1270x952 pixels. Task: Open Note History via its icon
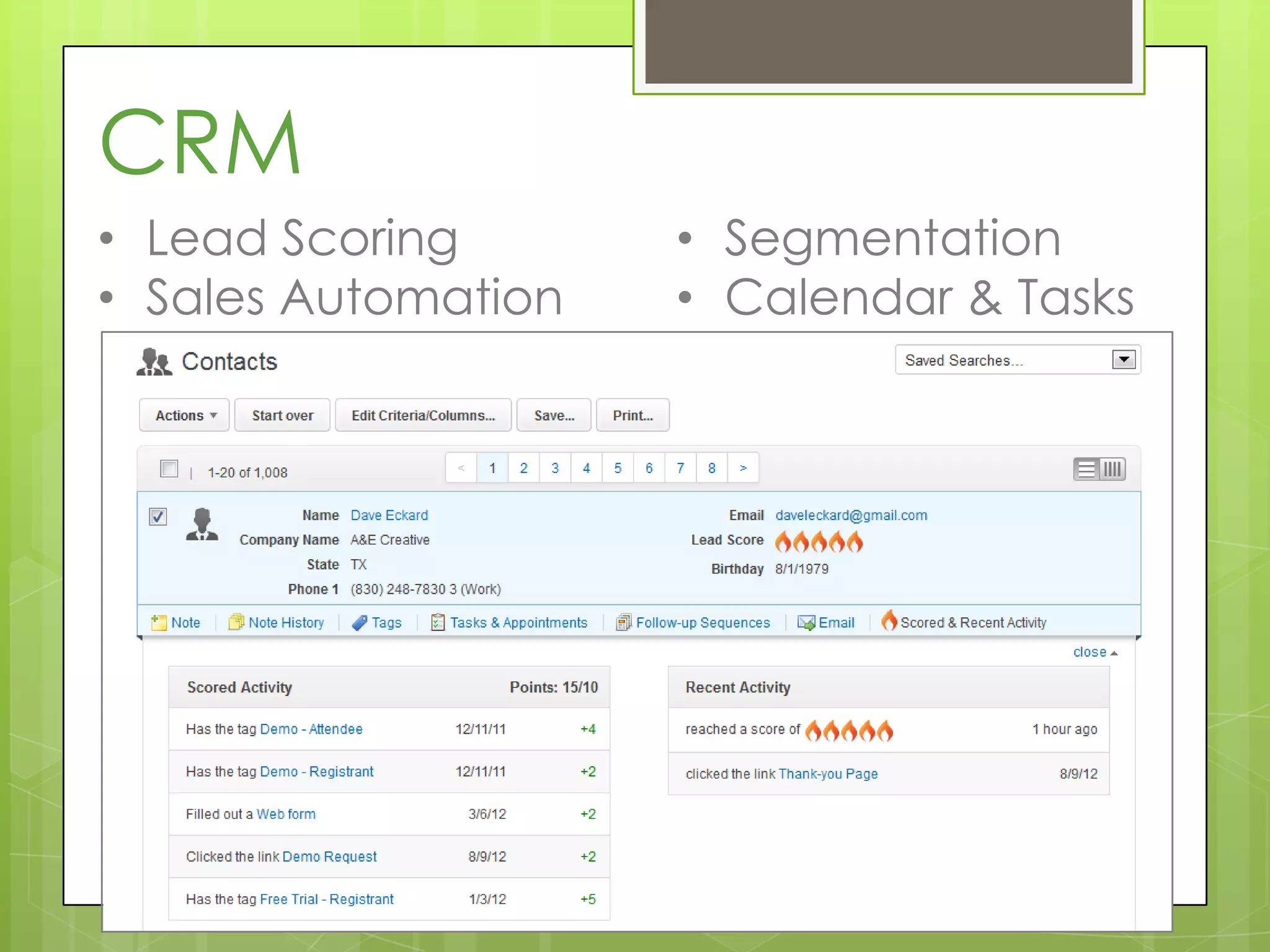(236, 622)
